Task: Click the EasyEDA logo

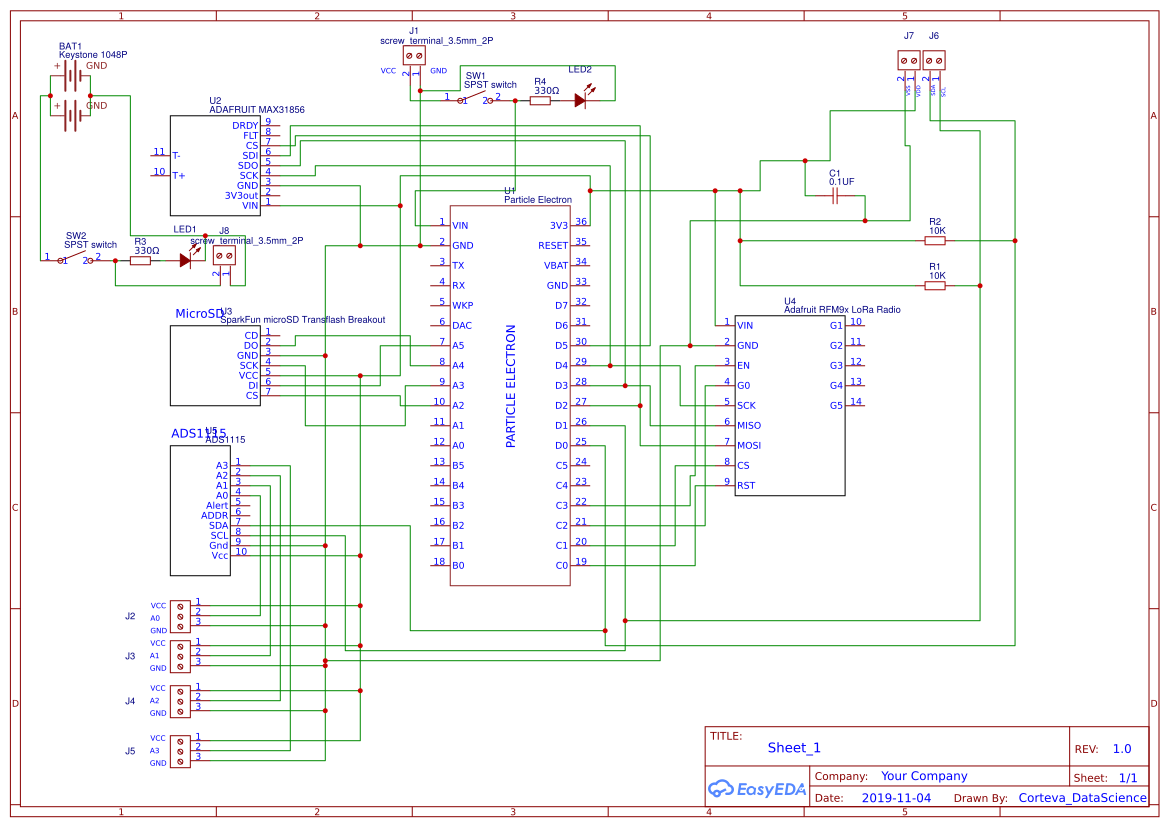Action: (756, 789)
